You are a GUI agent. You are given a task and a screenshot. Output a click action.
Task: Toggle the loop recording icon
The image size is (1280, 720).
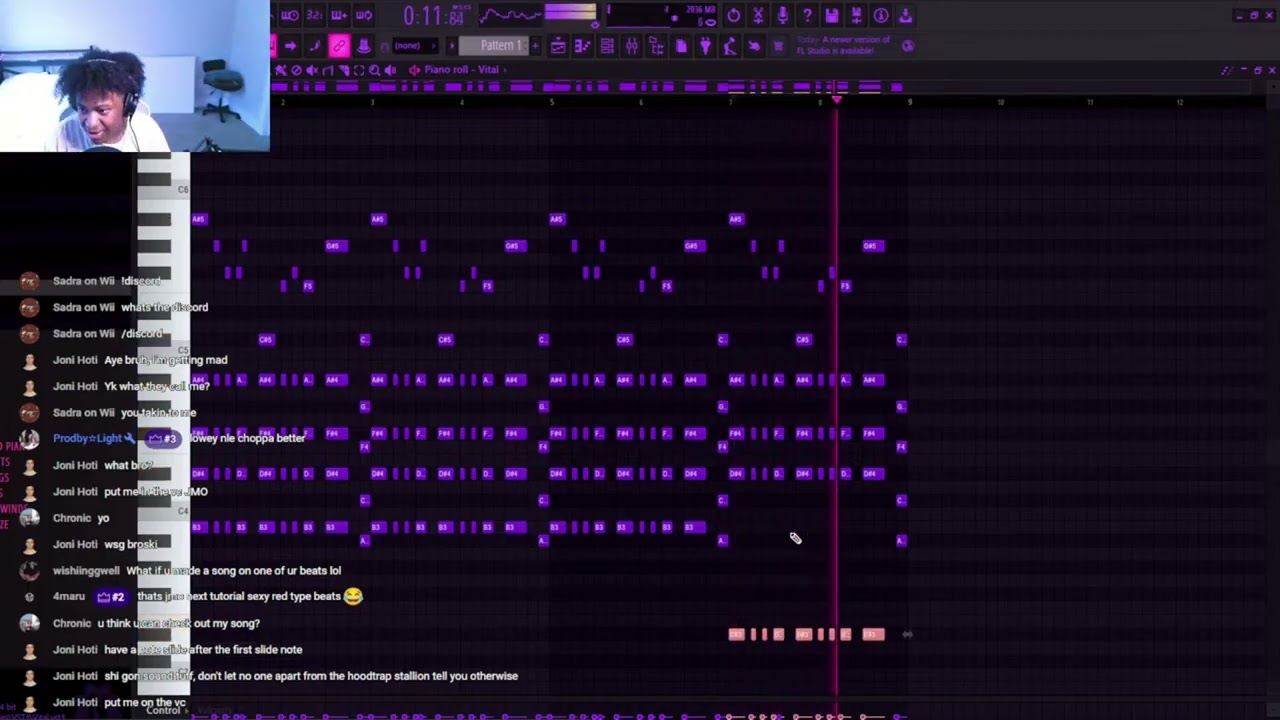[x=364, y=15]
